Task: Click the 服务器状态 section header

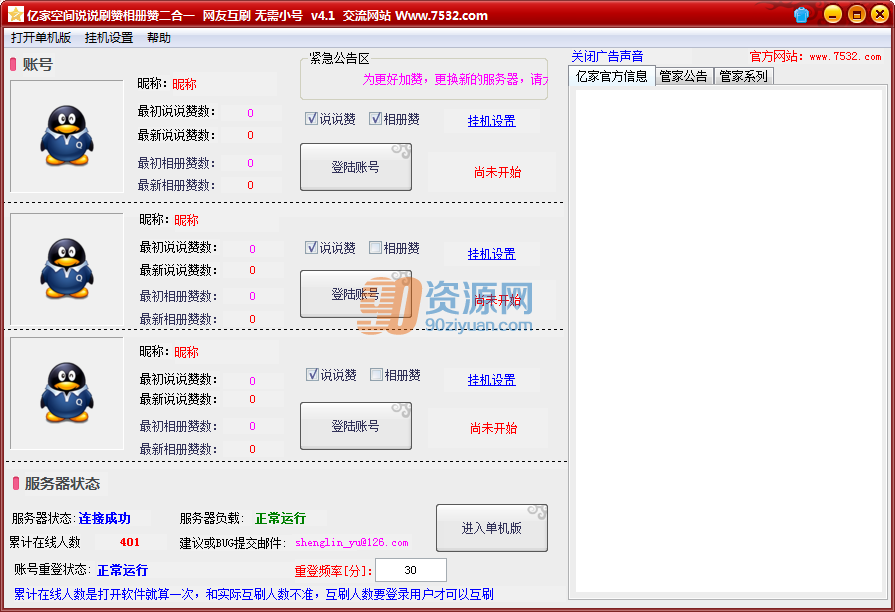Action: pyautogui.click(x=62, y=484)
